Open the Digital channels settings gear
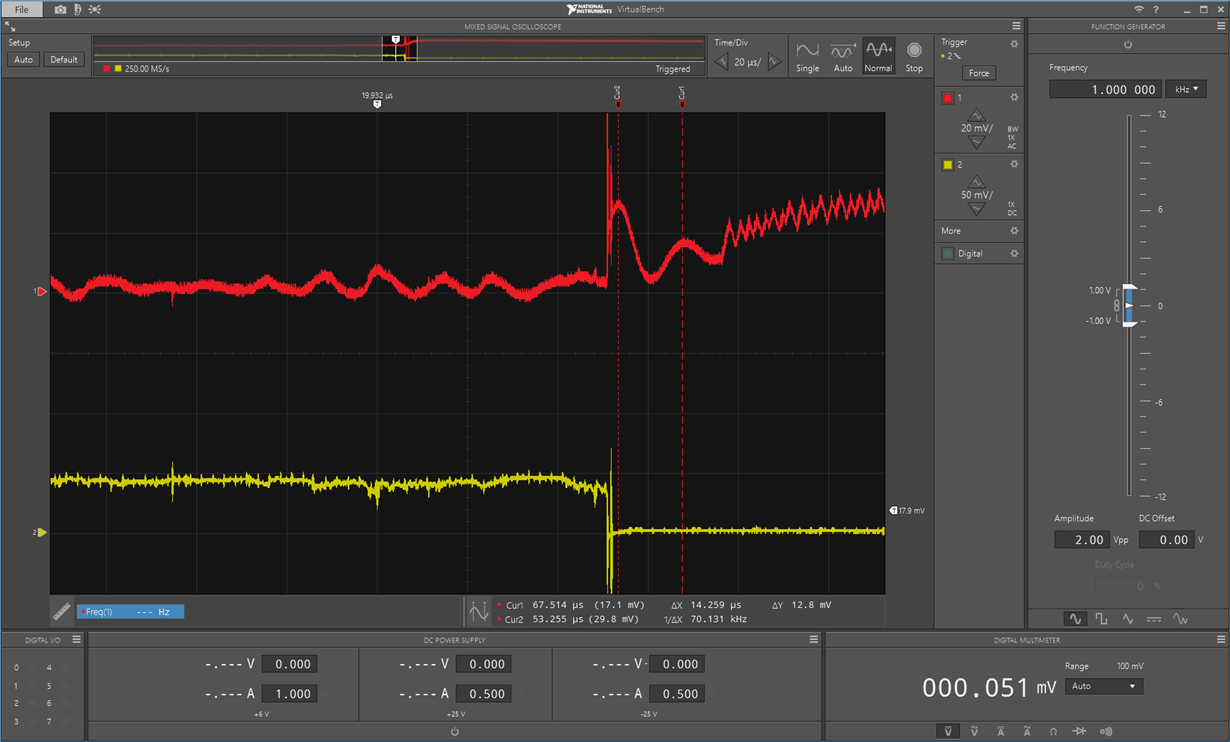This screenshot has width=1230, height=742. [x=1014, y=254]
